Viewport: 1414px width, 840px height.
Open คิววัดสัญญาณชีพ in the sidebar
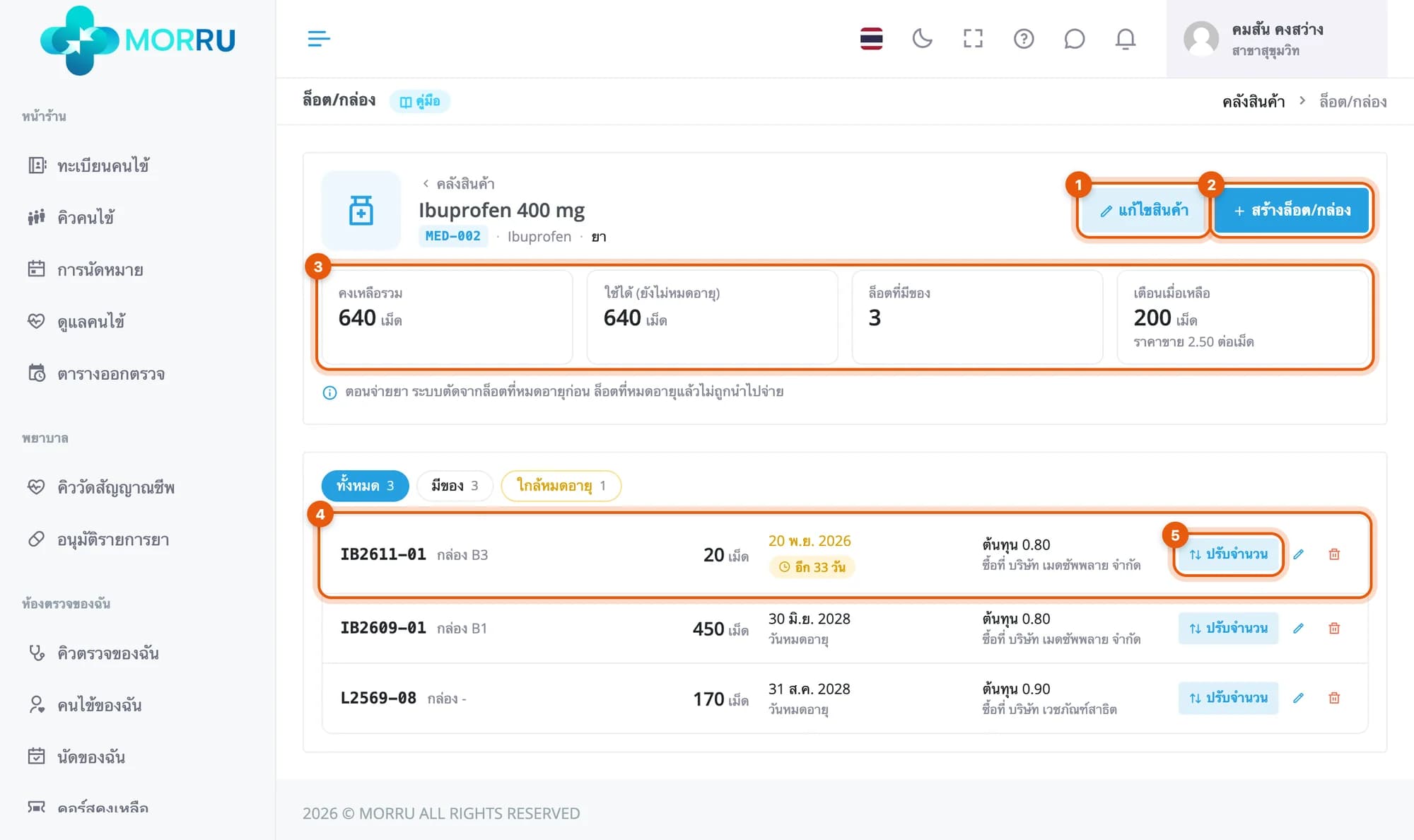point(101,487)
